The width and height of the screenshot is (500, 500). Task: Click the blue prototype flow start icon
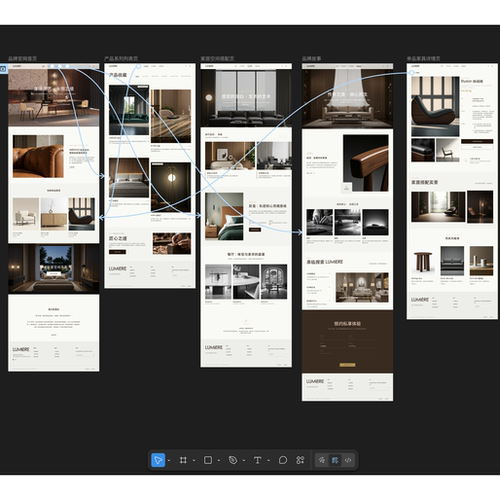(3, 69)
